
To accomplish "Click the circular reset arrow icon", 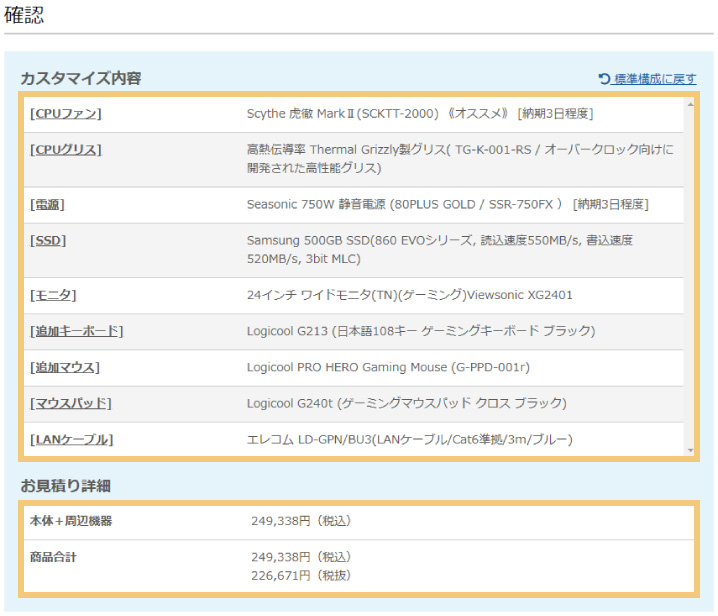I will click(604, 79).
